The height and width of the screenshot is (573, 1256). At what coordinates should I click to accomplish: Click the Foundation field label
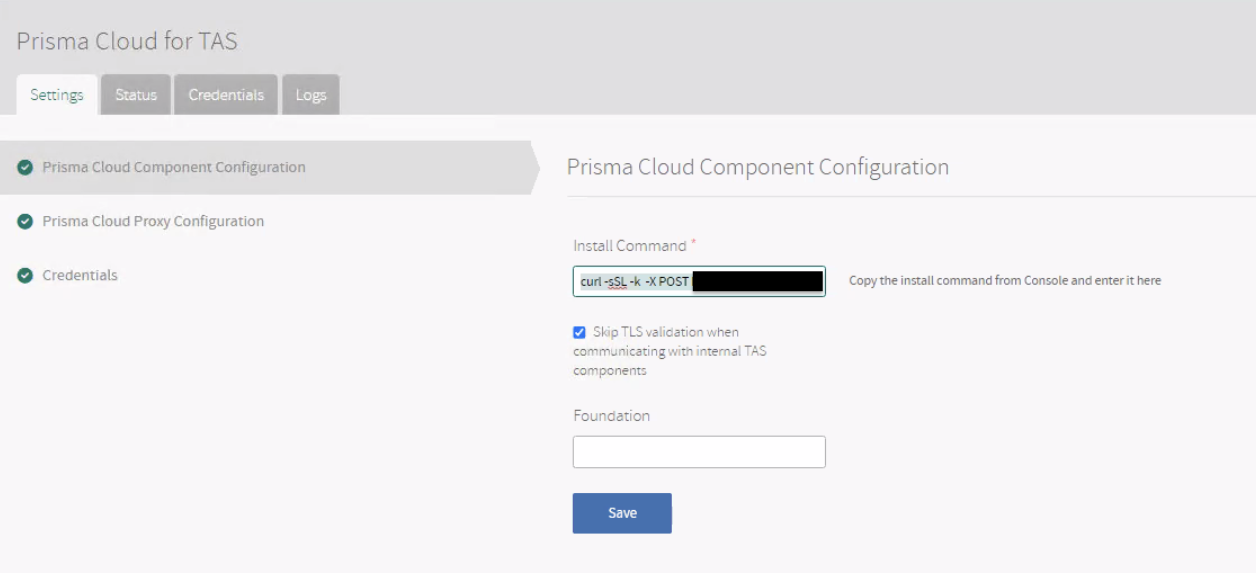pos(611,416)
